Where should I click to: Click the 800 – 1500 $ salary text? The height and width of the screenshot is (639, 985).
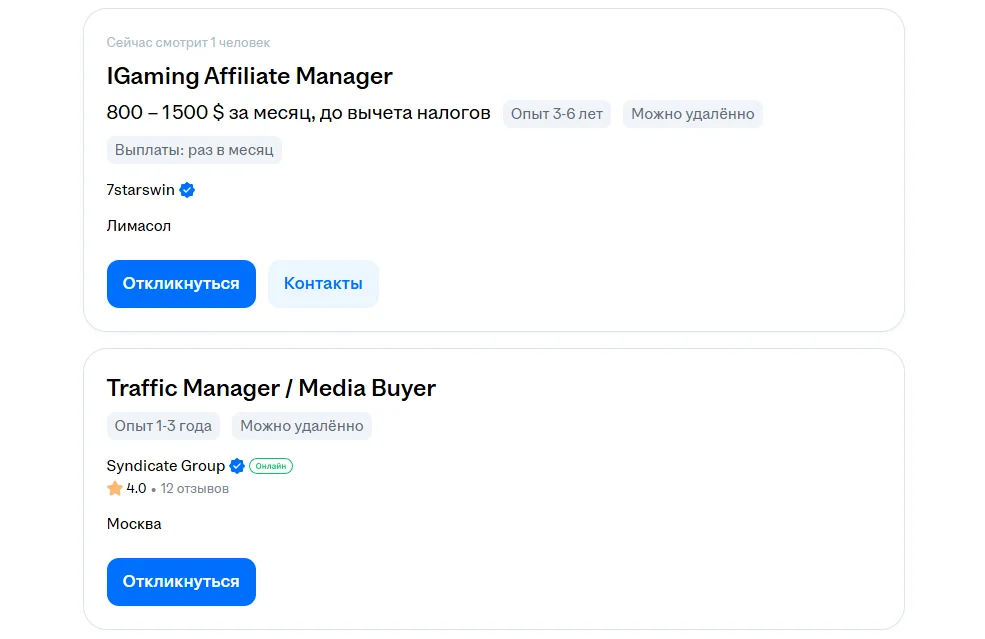coord(298,113)
